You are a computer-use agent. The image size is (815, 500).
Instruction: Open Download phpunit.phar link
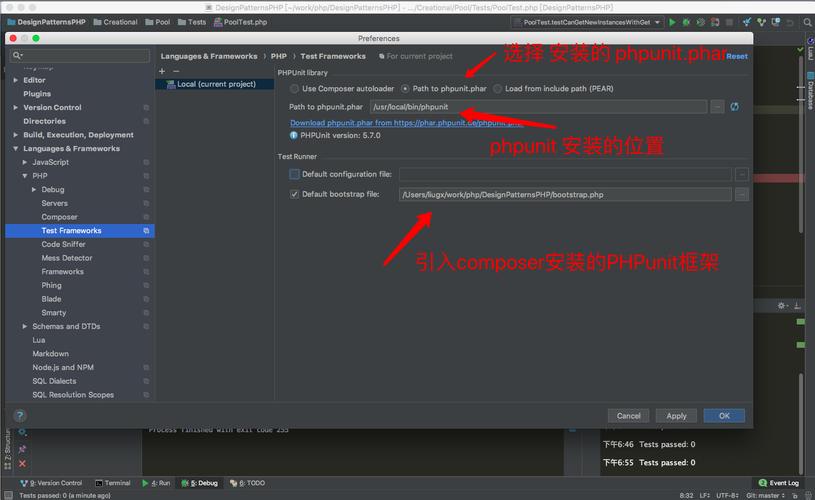(x=406, y=123)
